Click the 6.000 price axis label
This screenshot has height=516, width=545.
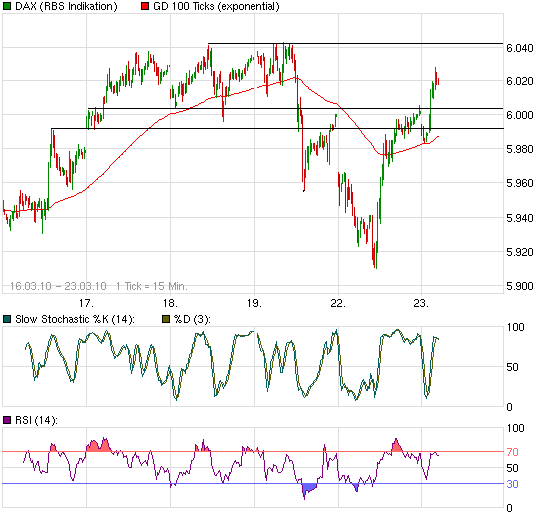[x=520, y=115]
